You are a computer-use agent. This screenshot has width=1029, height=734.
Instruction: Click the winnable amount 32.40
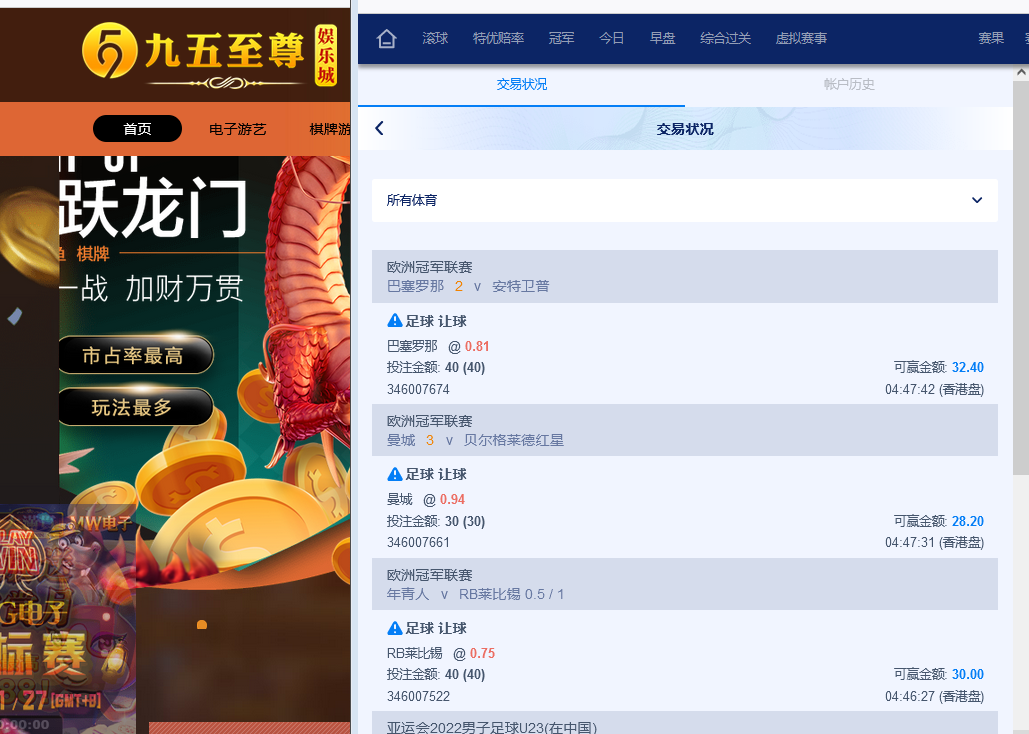(967, 368)
